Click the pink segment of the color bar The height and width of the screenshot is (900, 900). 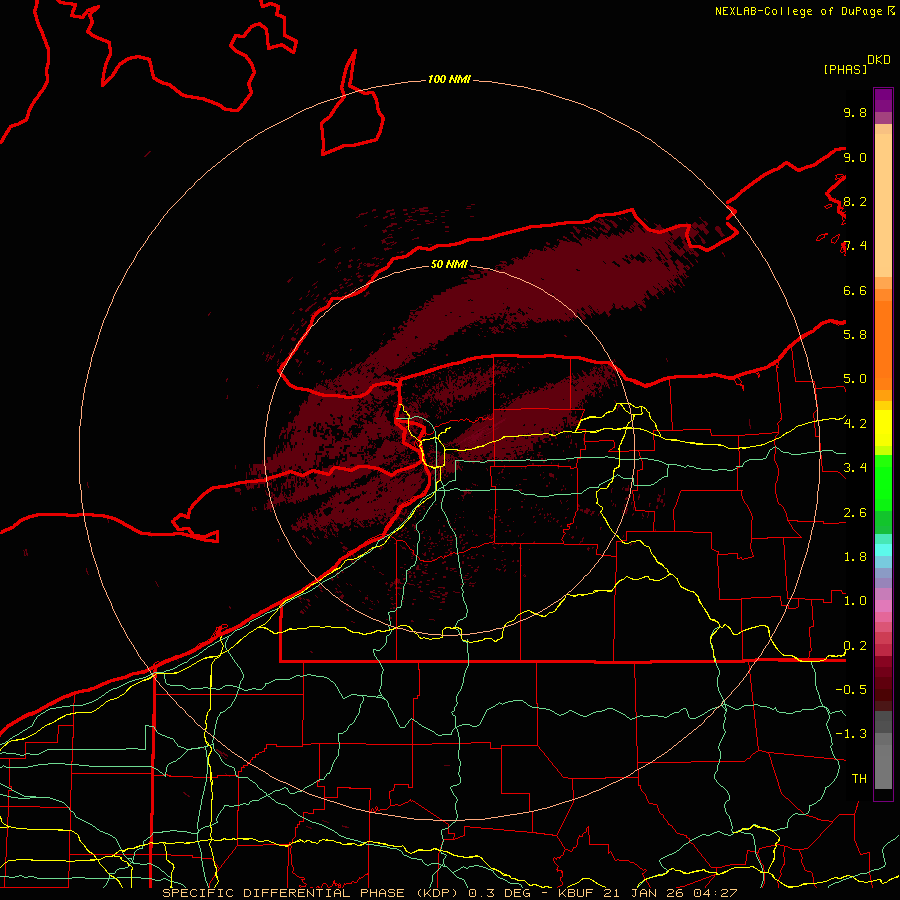883,606
